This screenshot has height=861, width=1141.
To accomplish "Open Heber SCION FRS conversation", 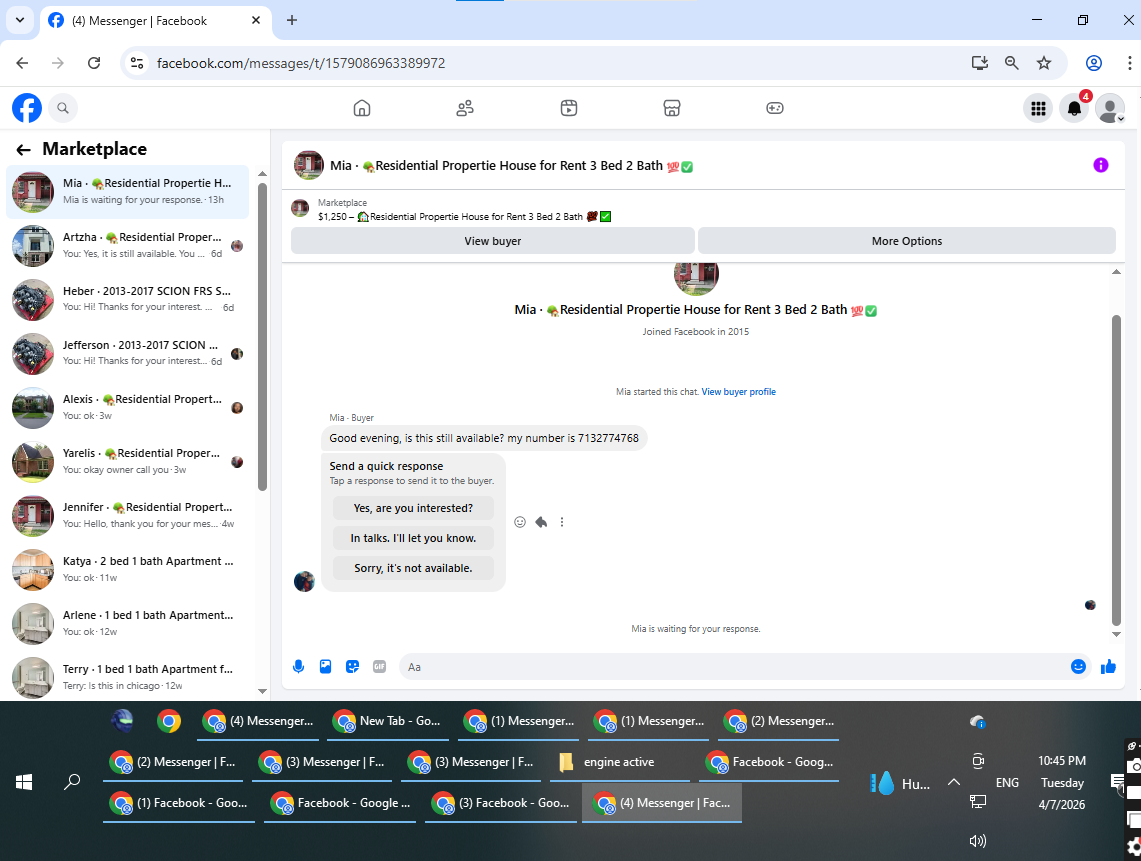I will tap(127, 299).
